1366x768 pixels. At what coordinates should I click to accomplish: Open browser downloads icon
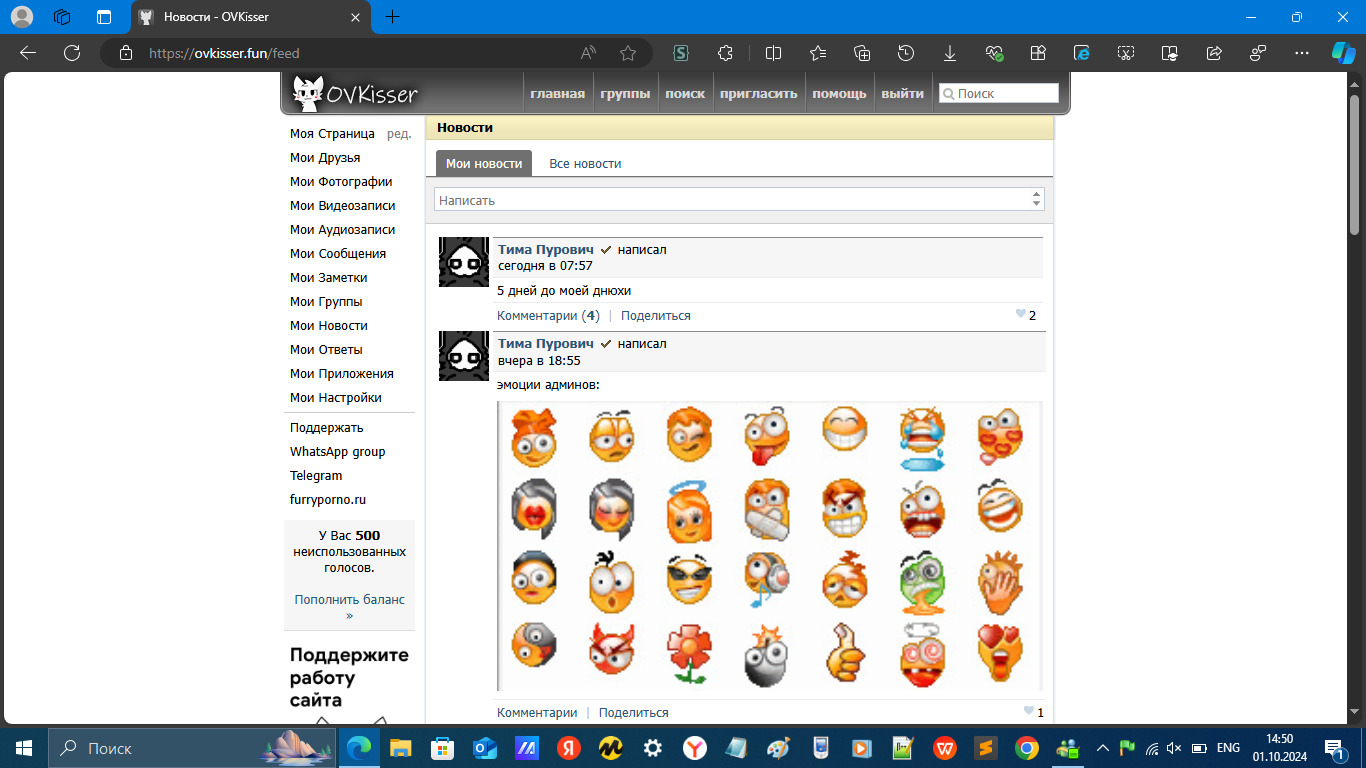pos(950,53)
